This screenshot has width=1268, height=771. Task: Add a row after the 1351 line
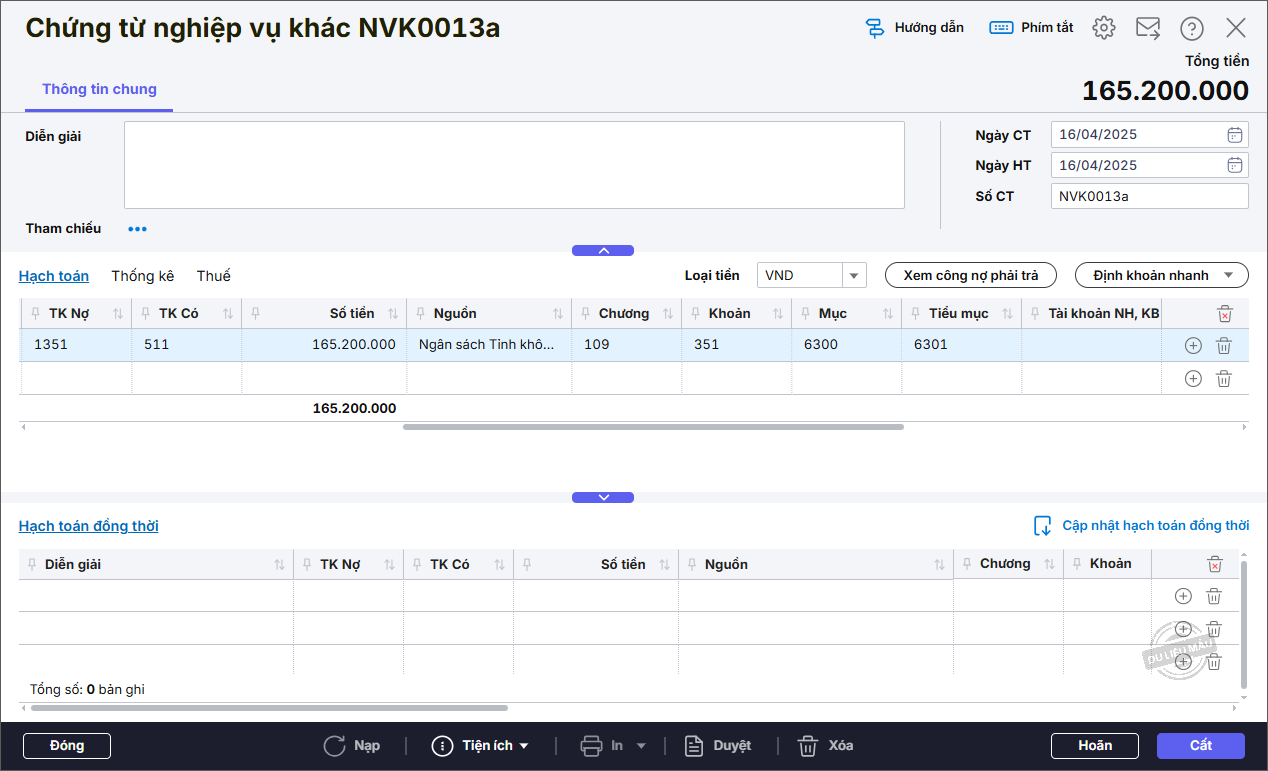[1192, 346]
